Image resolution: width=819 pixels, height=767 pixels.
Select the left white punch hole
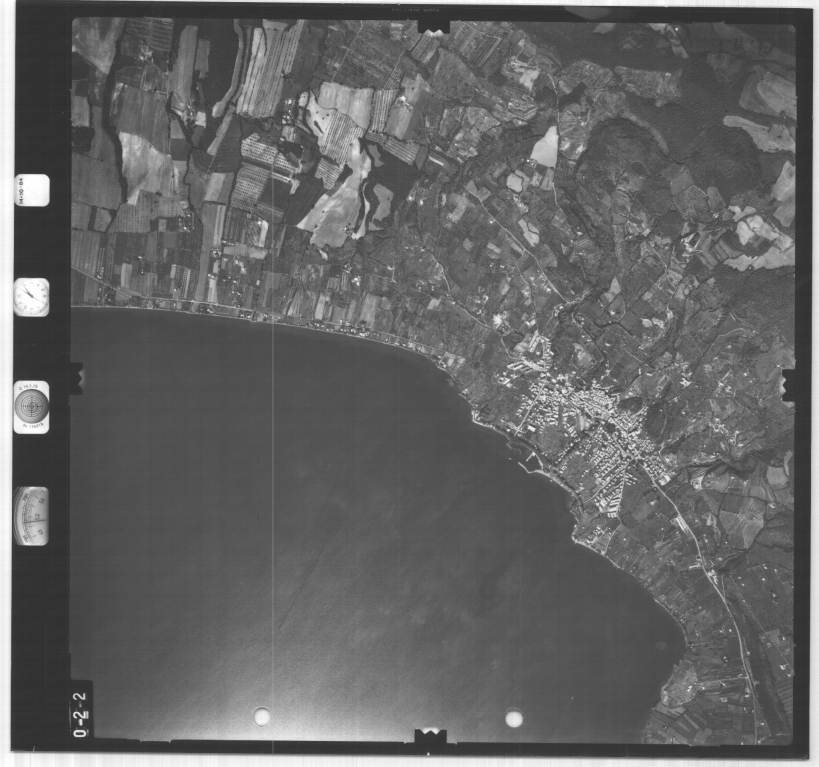262,716
